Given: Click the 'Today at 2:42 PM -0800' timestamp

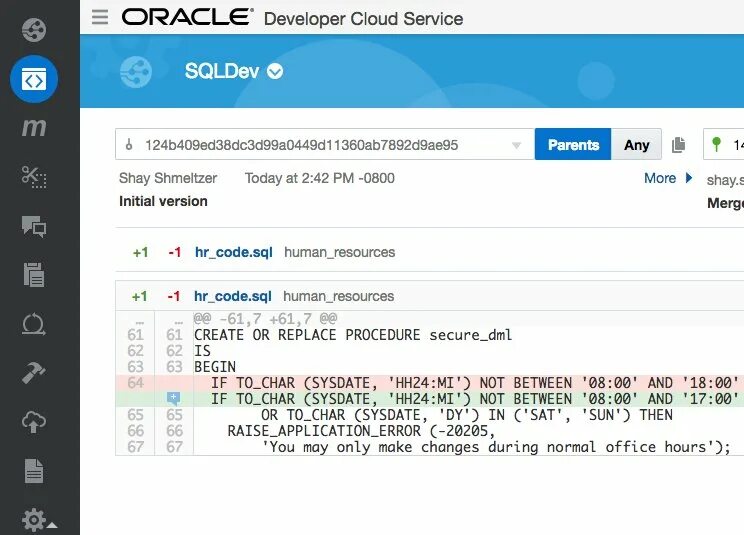Looking at the screenshot, I should coord(320,178).
